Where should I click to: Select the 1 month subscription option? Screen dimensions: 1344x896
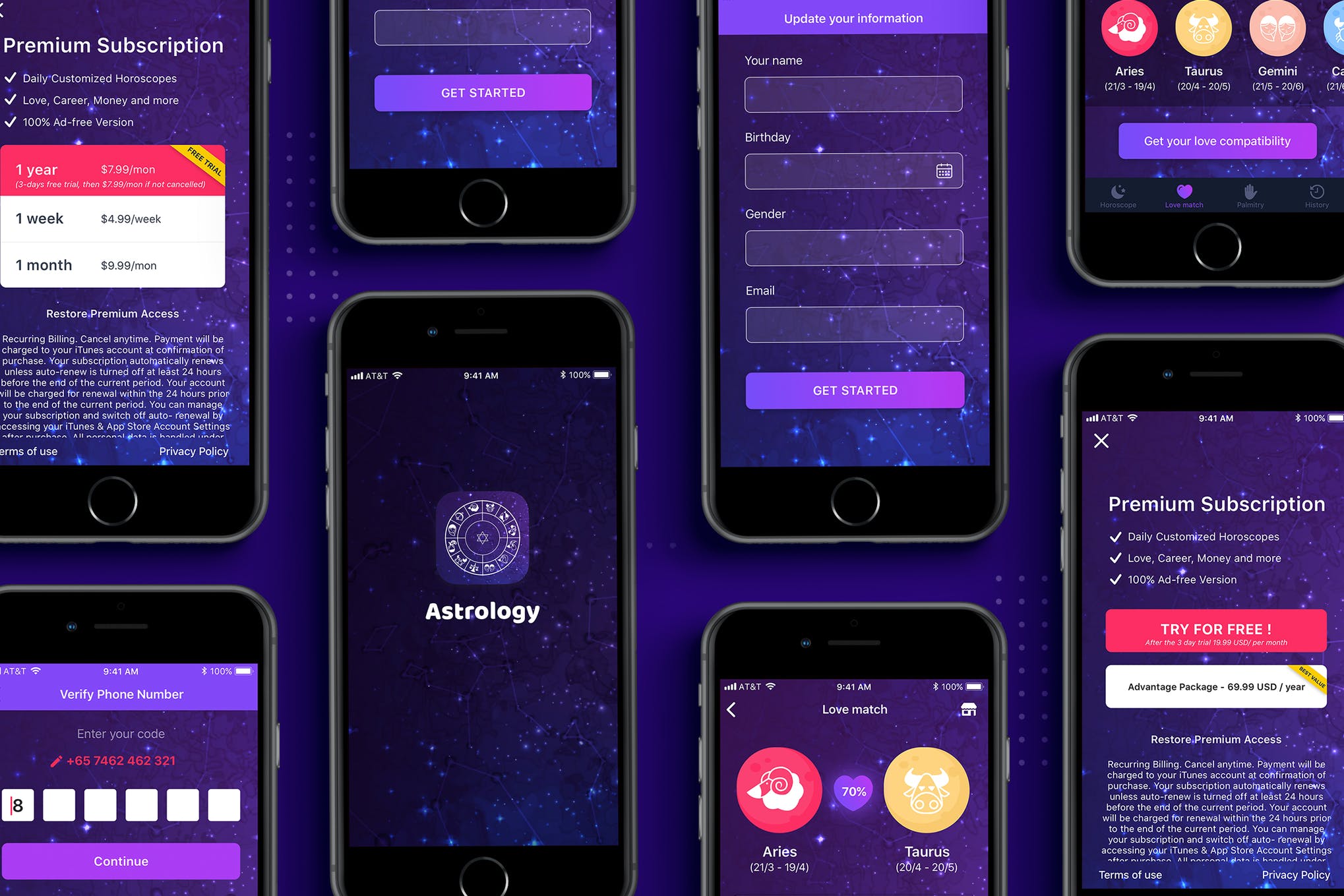[113, 264]
